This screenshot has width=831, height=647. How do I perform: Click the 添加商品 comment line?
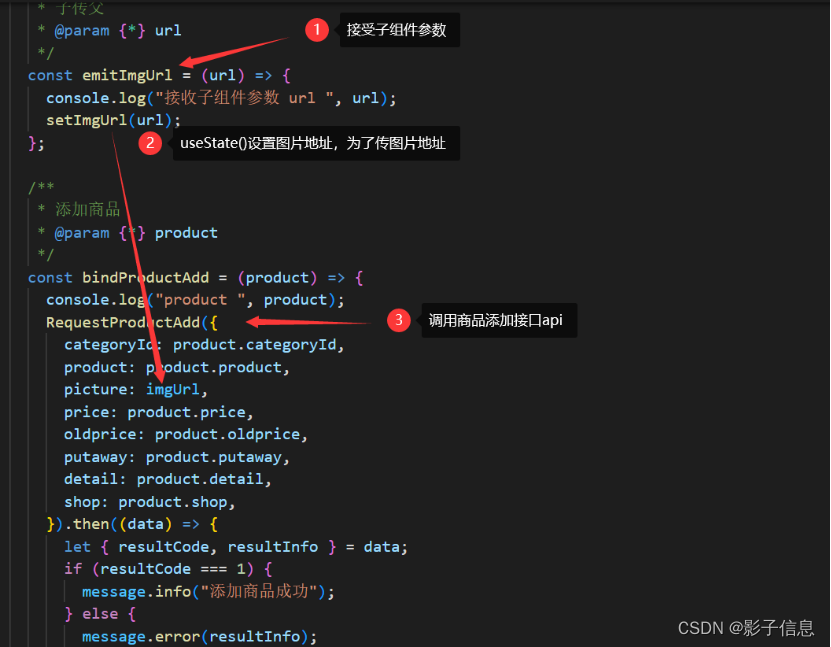coord(78,209)
